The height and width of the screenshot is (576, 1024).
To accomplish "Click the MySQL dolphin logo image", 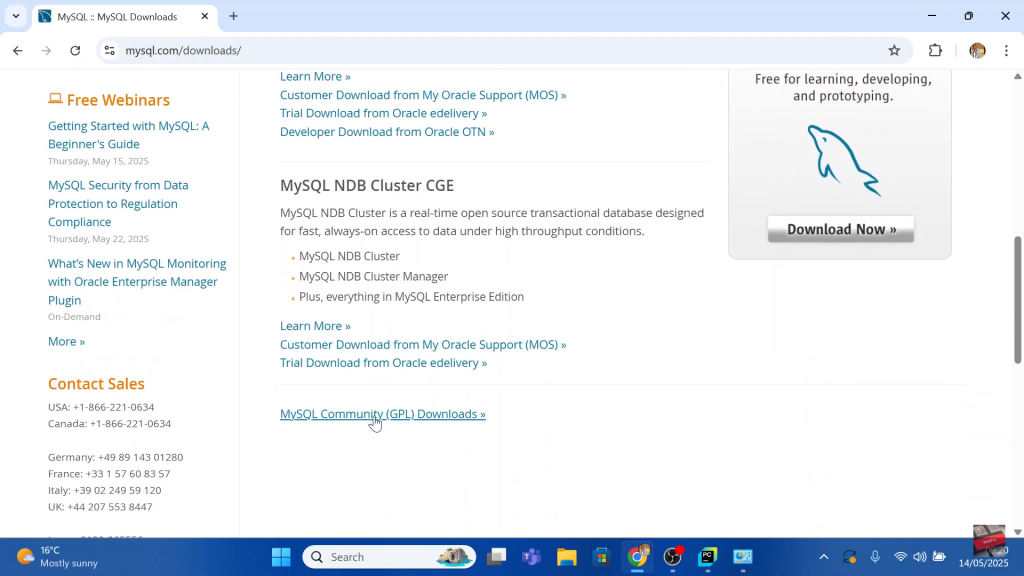I will pyautogui.click(x=844, y=161).
